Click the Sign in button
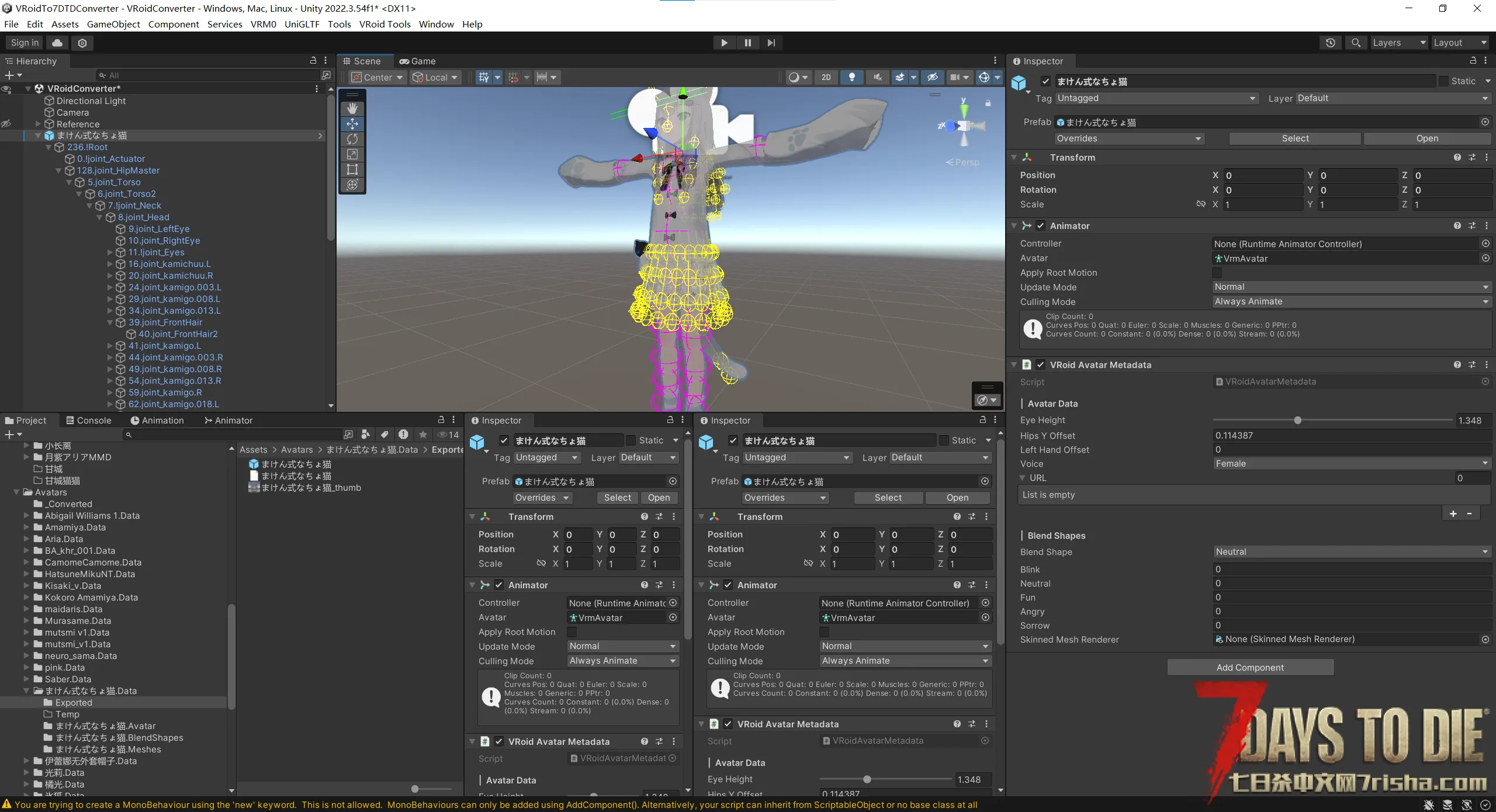 [x=25, y=43]
